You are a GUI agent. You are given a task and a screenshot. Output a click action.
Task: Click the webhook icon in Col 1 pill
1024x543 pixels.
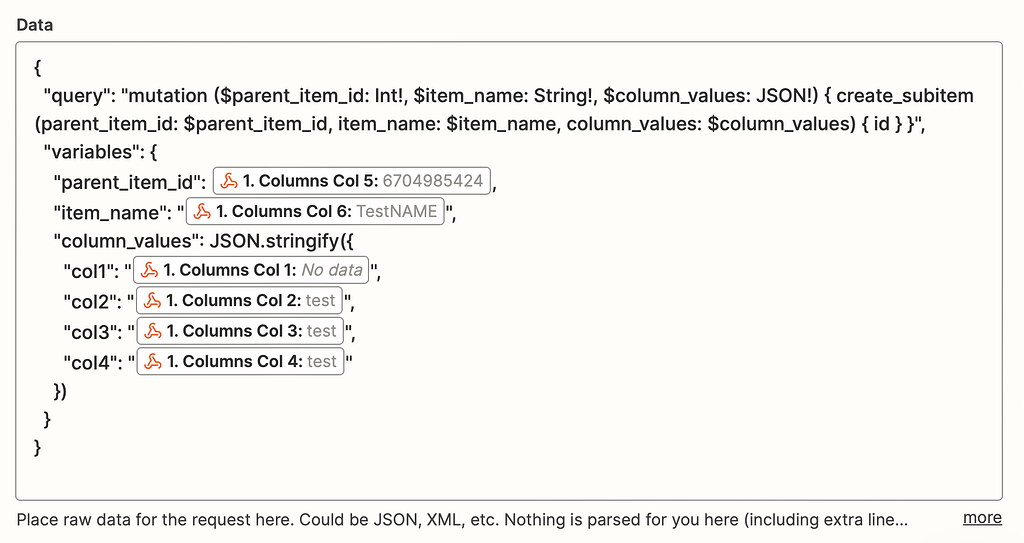tap(150, 271)
